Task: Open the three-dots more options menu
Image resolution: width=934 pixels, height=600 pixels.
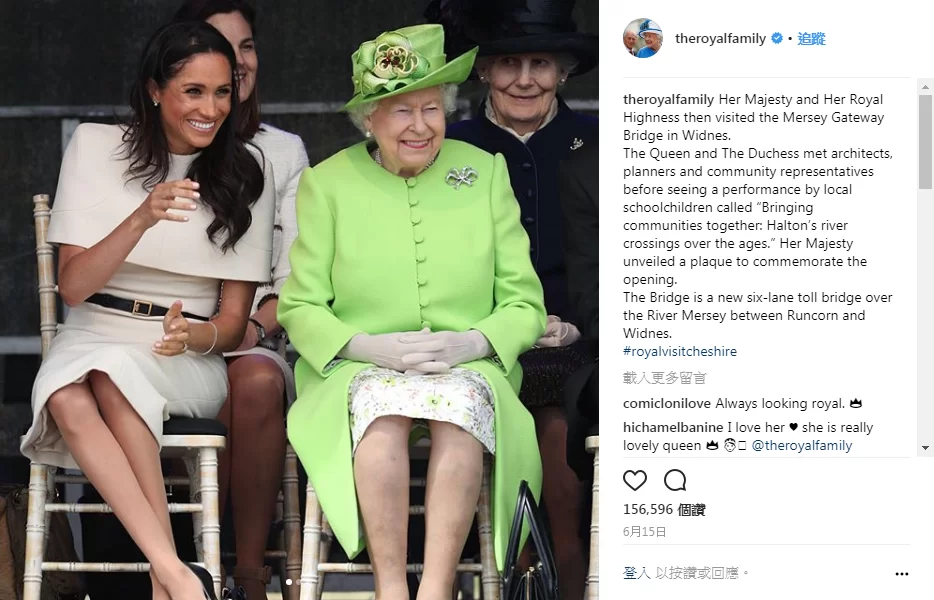Action: (901, 574)
